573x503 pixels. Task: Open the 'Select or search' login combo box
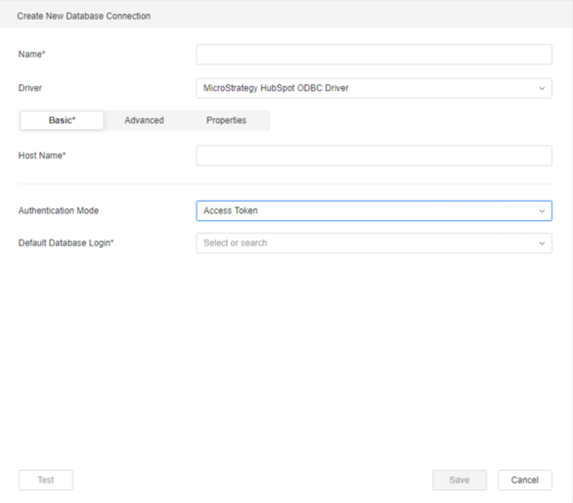(x=374, y=243)
